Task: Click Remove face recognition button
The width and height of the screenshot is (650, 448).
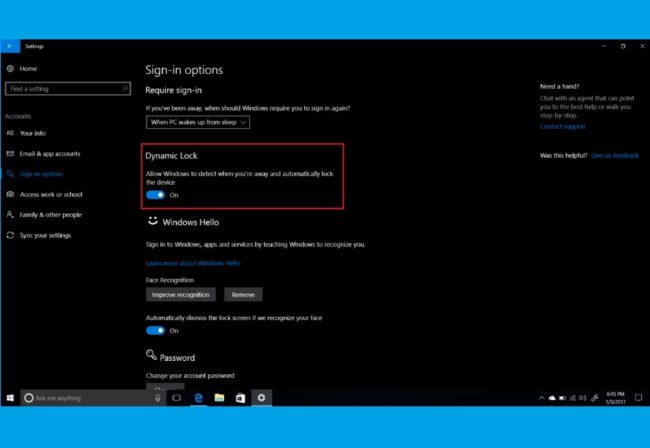Action: pyautogui.click(x=243, y=295)
